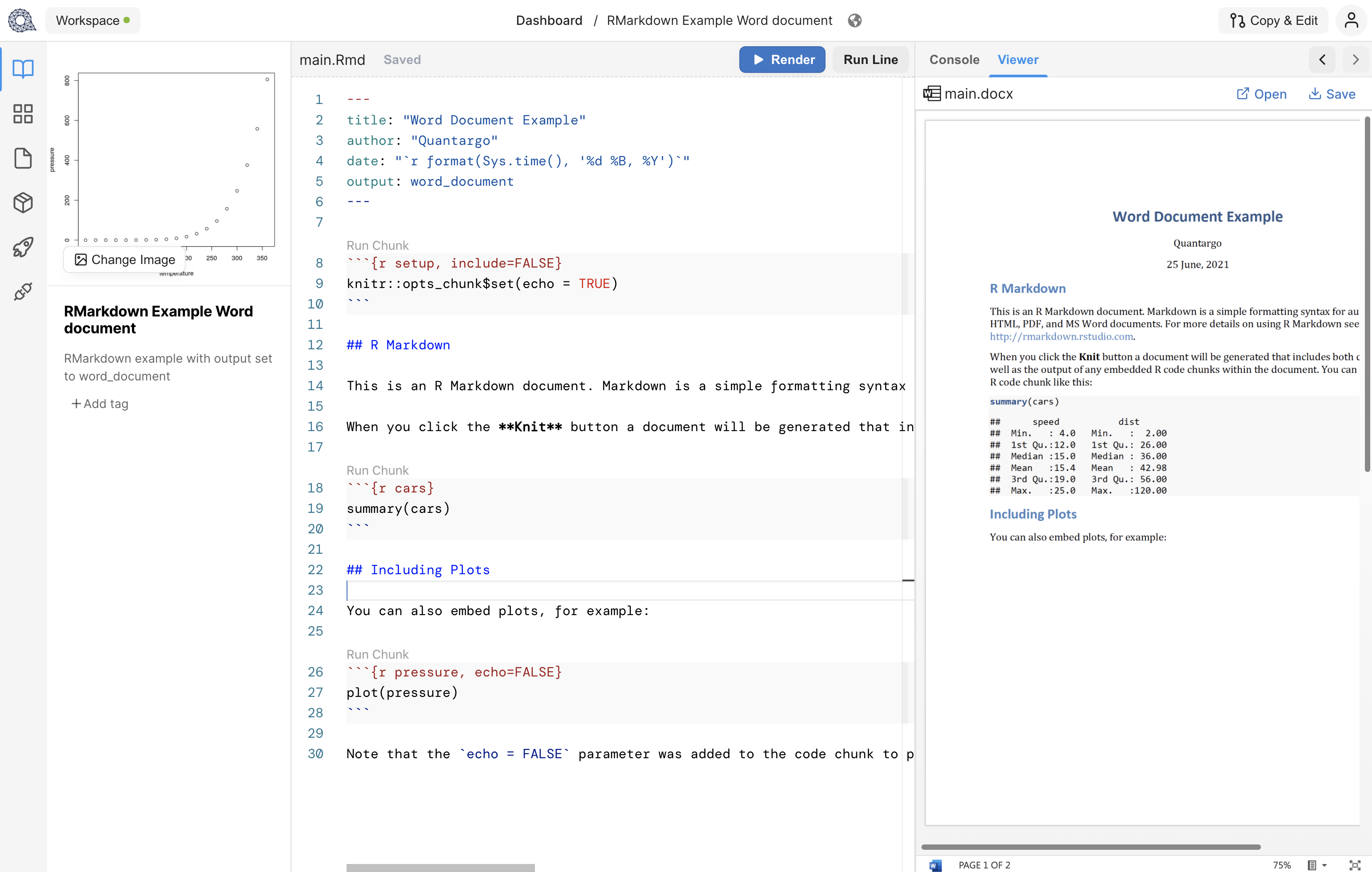
Task: Click the Copy & Edit button
Action: coord(1273,20)
